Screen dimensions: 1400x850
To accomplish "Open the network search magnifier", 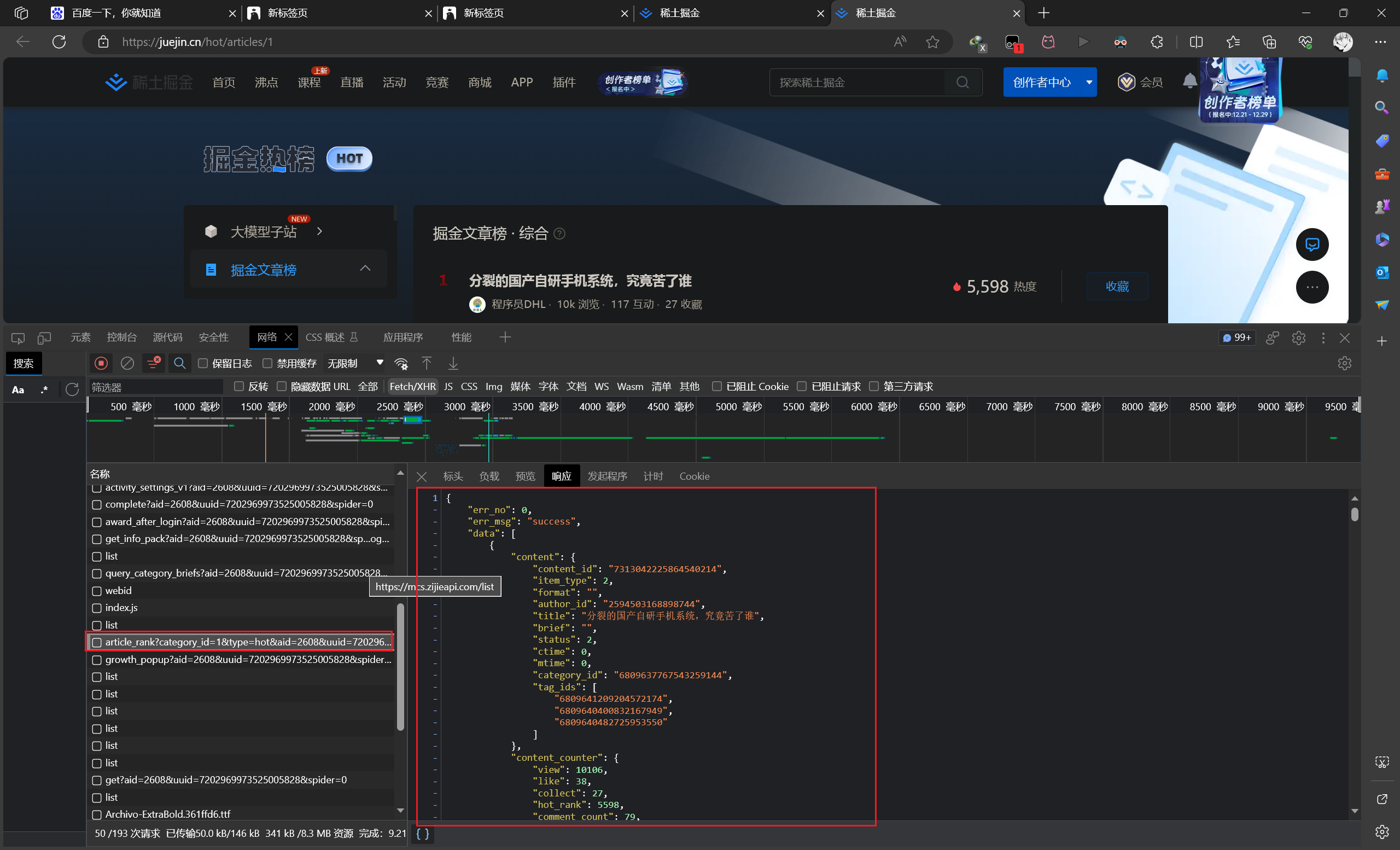I will (x=179, y=364).
